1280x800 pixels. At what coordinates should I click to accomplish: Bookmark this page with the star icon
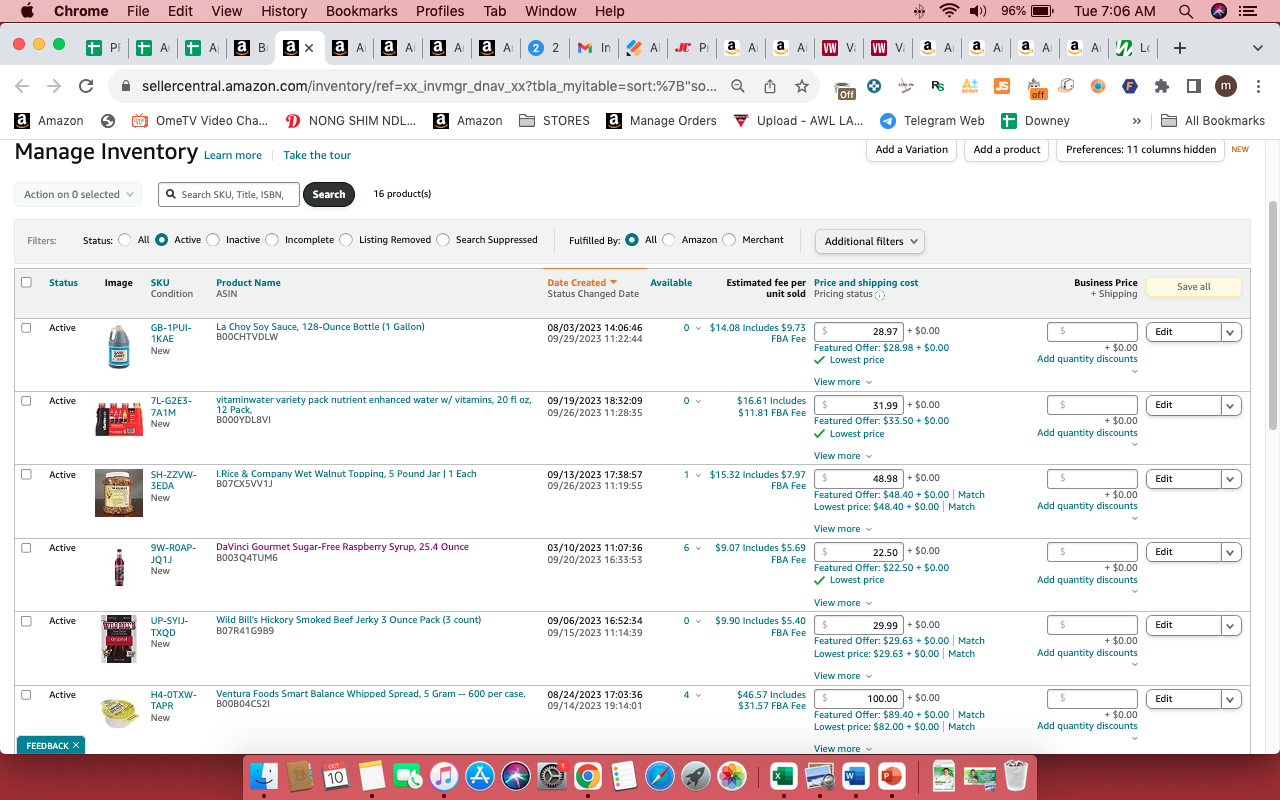pos(802,86)
